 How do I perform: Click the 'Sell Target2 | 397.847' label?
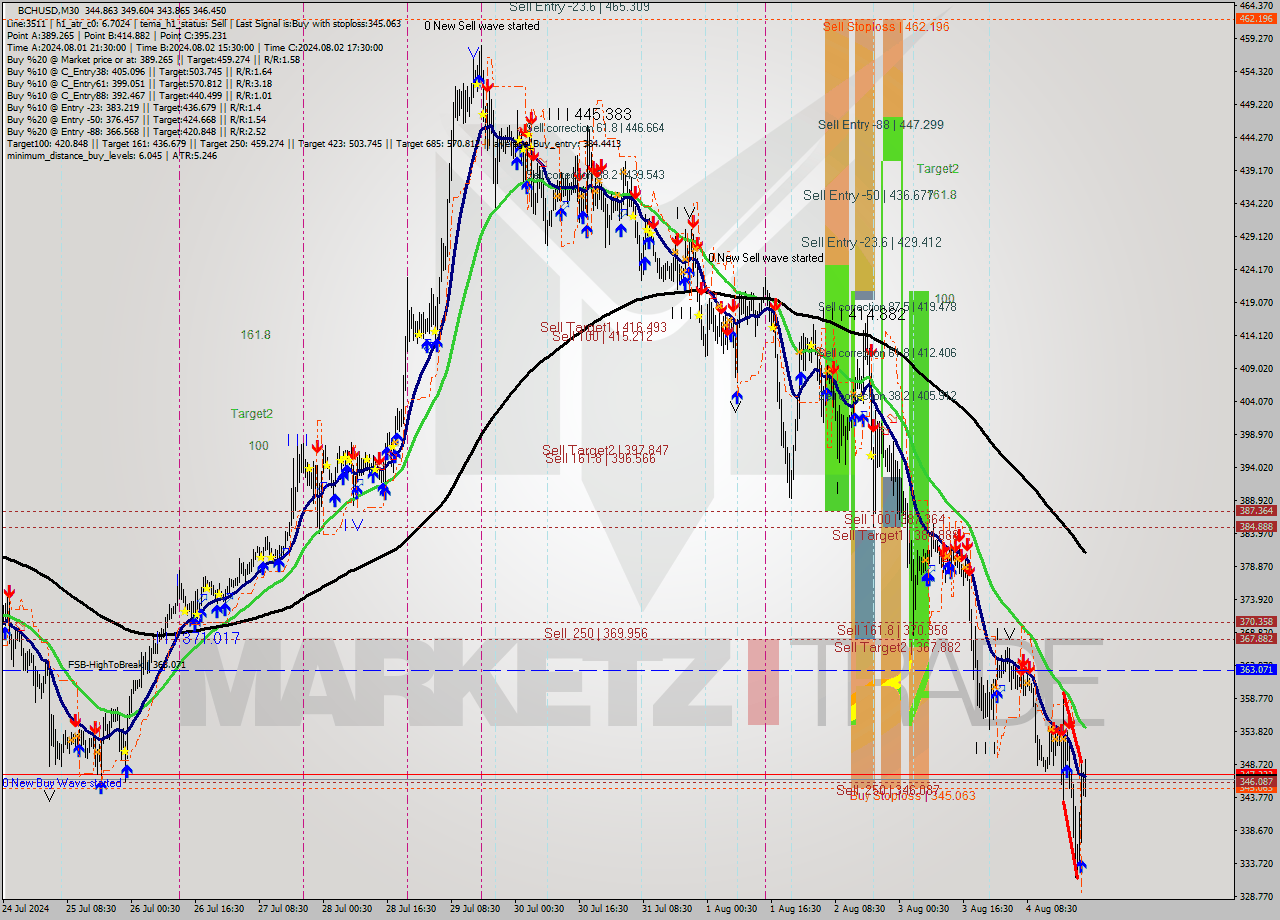605,450
